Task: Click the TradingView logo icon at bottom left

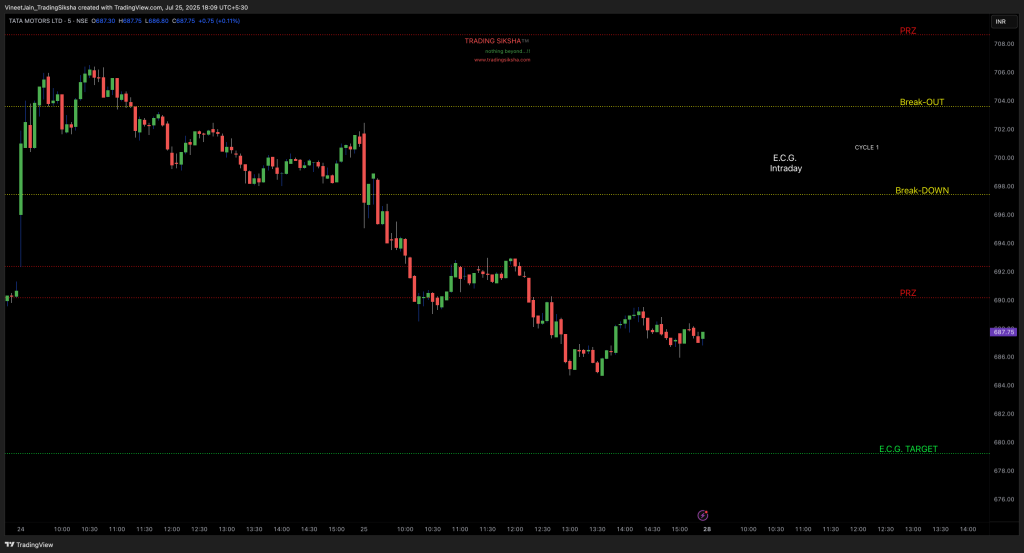Action: pyautogui.click(x=10, y=545)
